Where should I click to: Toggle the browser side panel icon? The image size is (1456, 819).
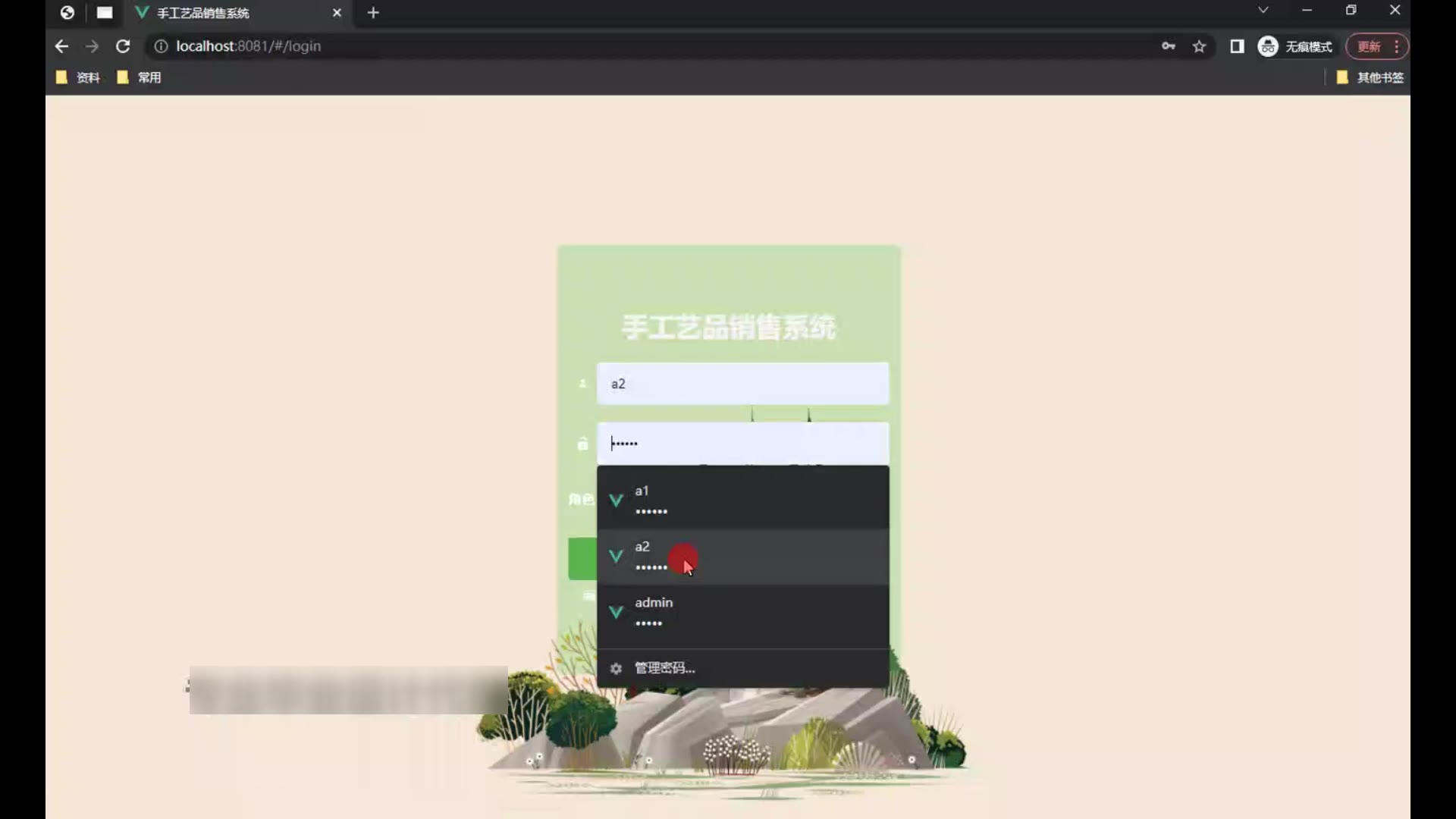point(1237,46)
